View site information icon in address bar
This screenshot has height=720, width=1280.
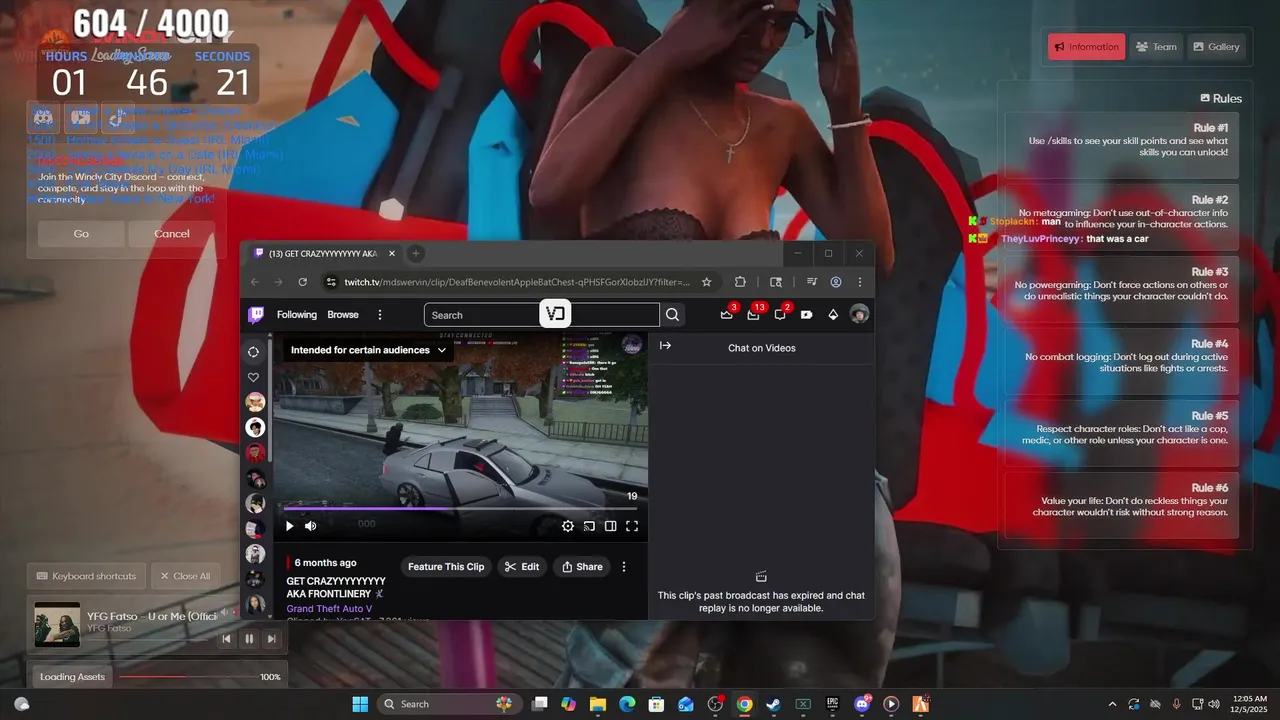click(x=331, y=282)
